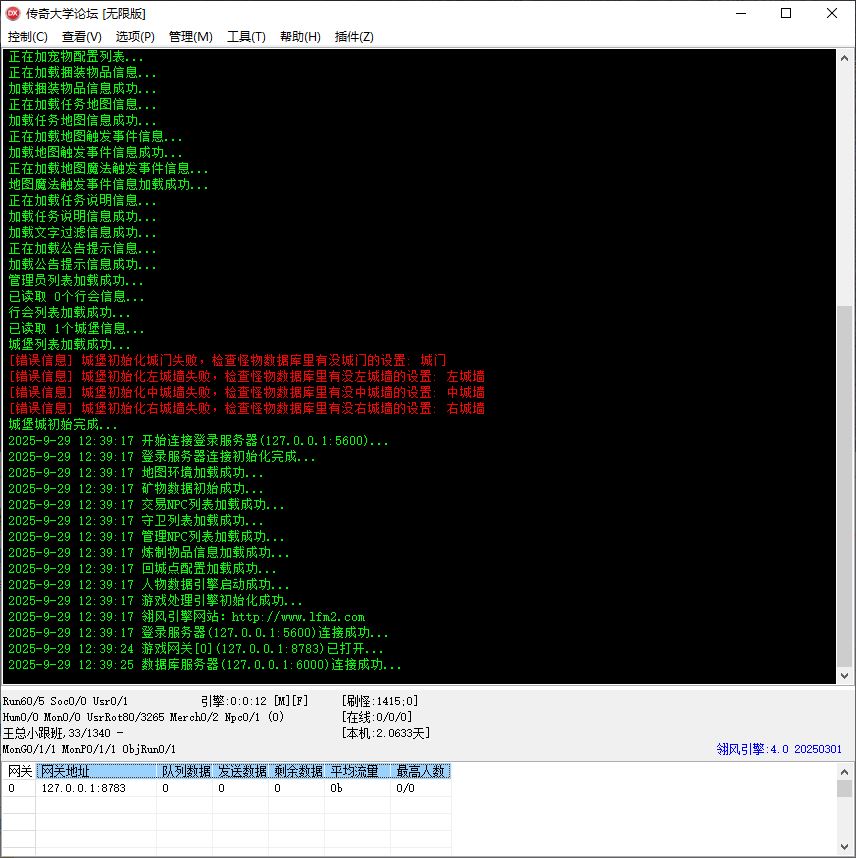Click the 游戏网关[0] 已打开 log line
This screenshot has height=858, width=856.
pyautogui.click(x=196, y=649)
